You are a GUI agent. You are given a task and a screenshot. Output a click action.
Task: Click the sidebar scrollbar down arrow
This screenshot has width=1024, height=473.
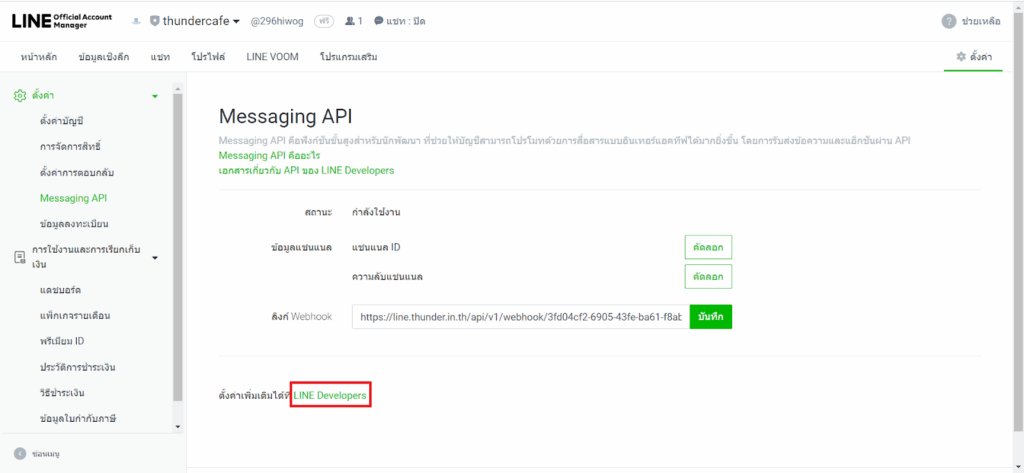click(177, 427)
